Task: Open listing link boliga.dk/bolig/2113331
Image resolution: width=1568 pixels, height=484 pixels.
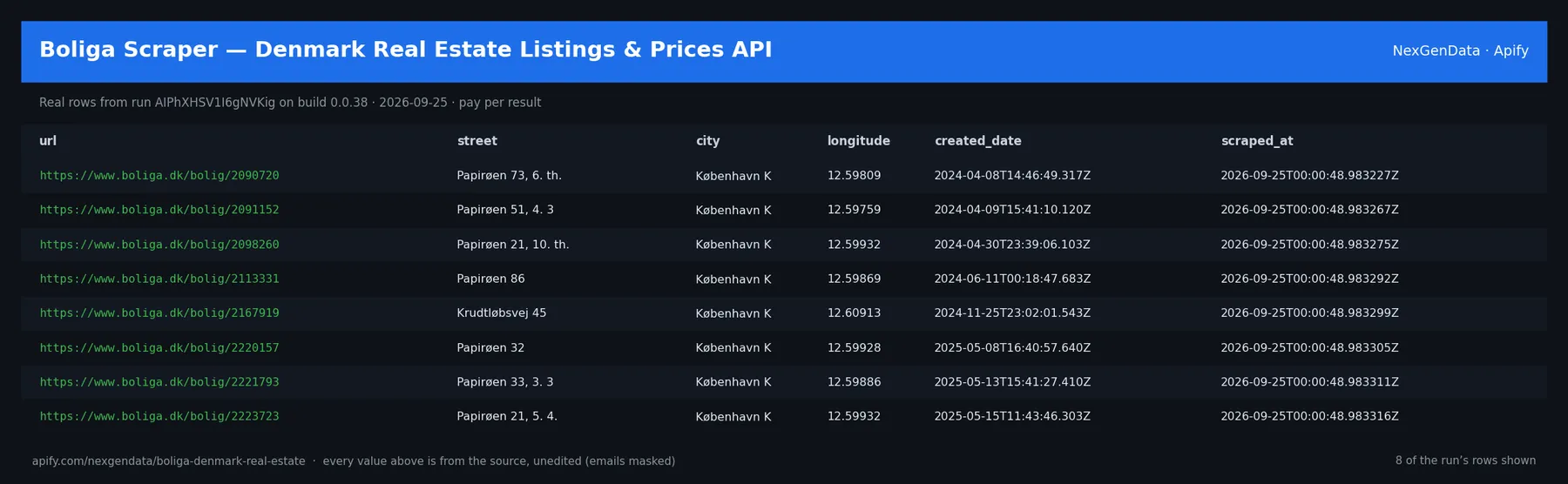Action: [x=159, y=279]
